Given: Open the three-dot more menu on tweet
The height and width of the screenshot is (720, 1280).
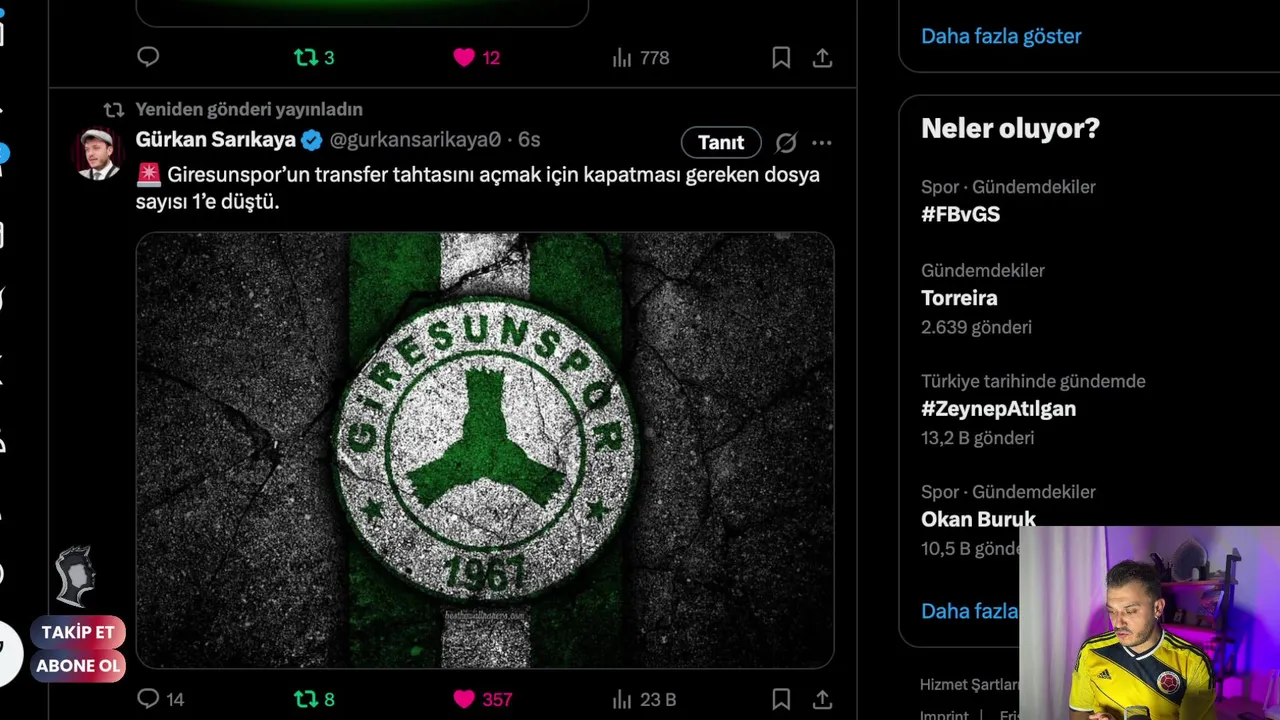Looking at the screenshot, I should point(821,143).
